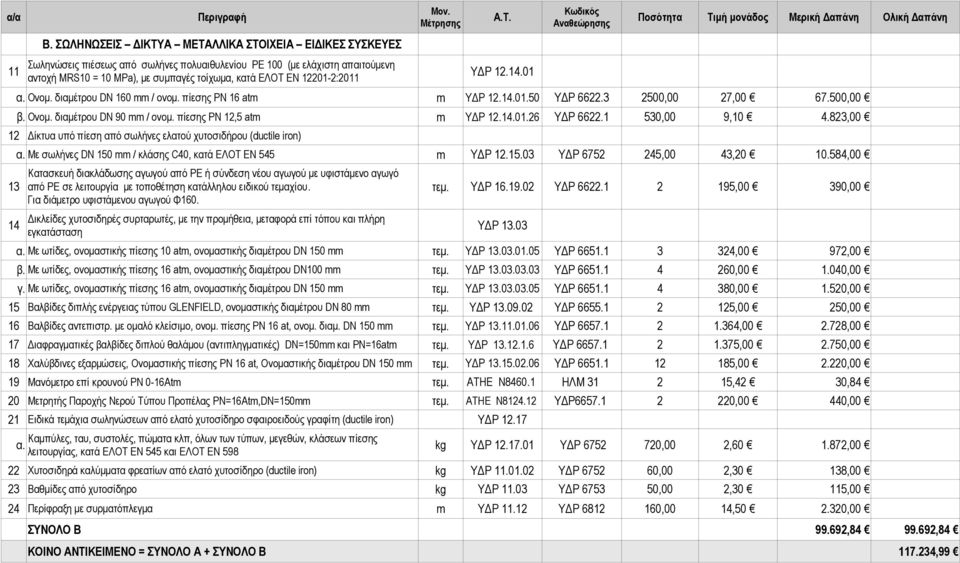Viewport: 960px width, 563px height.
Task: Click quantity cell '530,00'
Action: pyautogui.click(x=659, y=116)
